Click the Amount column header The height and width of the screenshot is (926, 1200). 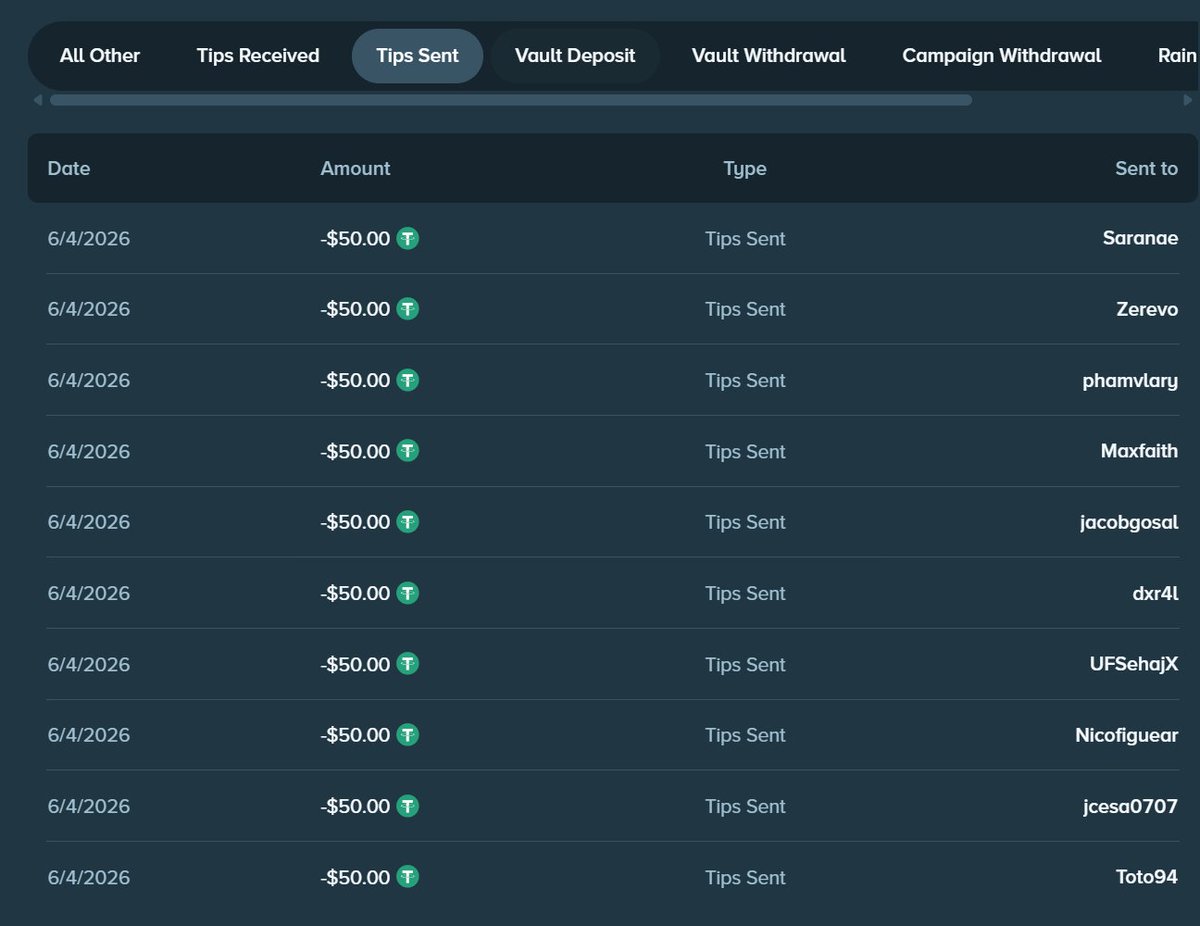tap(355, 169)
